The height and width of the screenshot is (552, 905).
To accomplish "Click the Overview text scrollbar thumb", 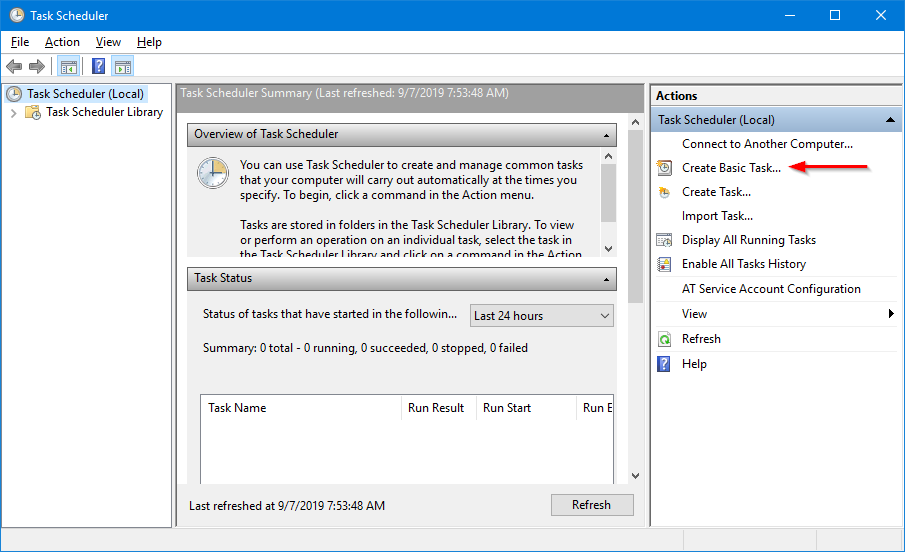I will click(608, 193).
